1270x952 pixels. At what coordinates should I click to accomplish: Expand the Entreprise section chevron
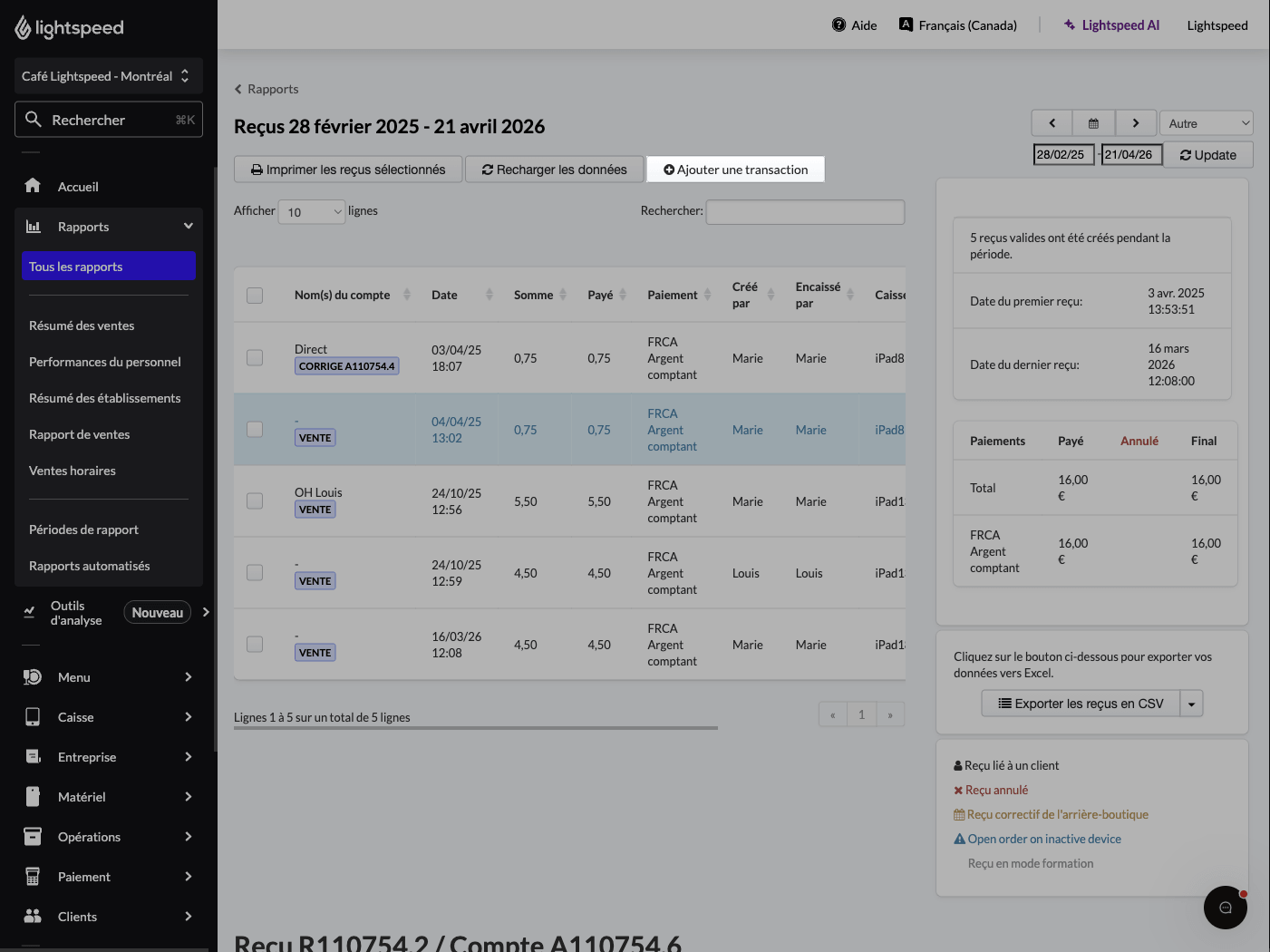[x=189, y=757]
